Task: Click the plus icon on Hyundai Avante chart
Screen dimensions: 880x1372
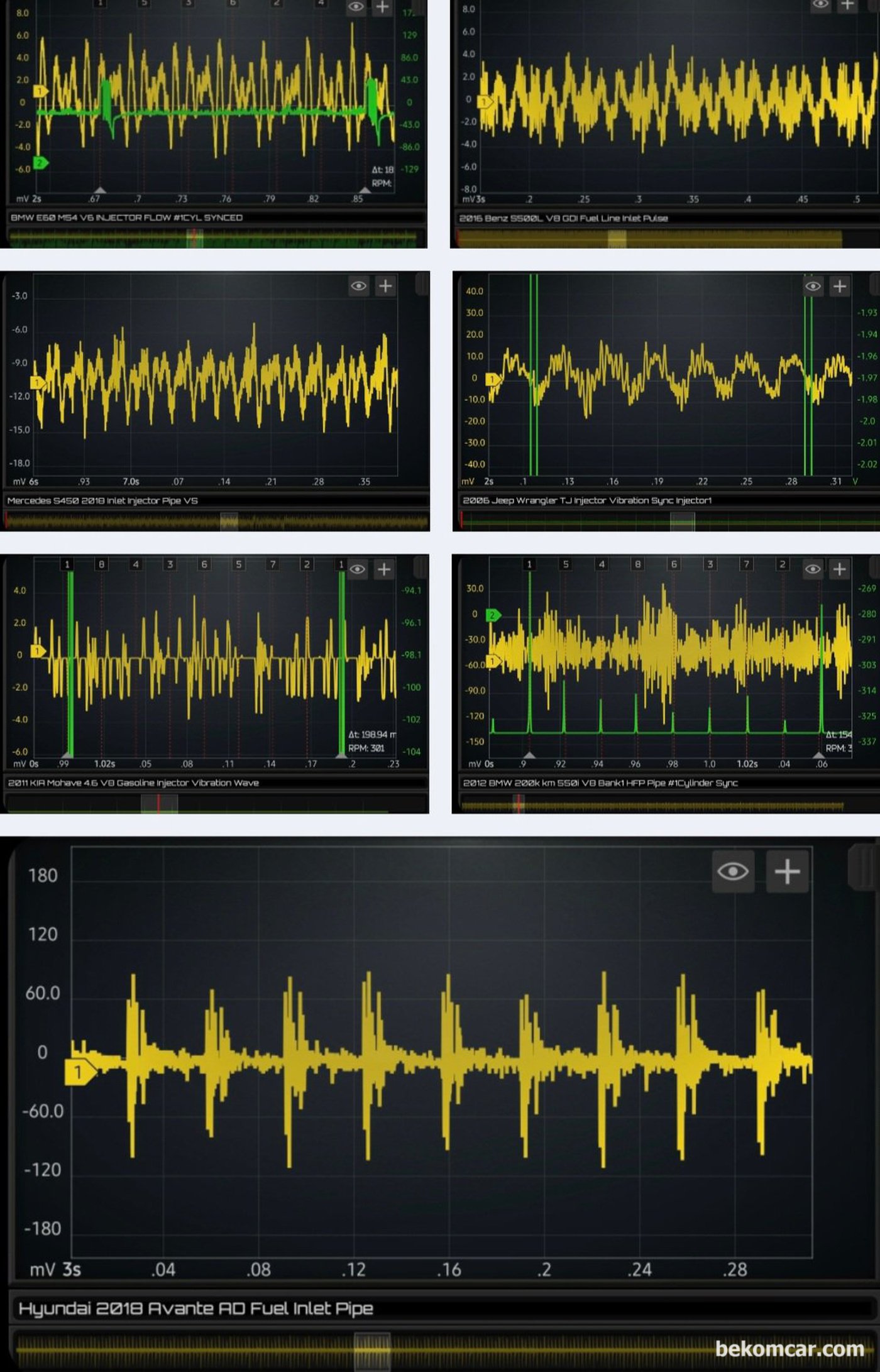Action: point(787,872)
